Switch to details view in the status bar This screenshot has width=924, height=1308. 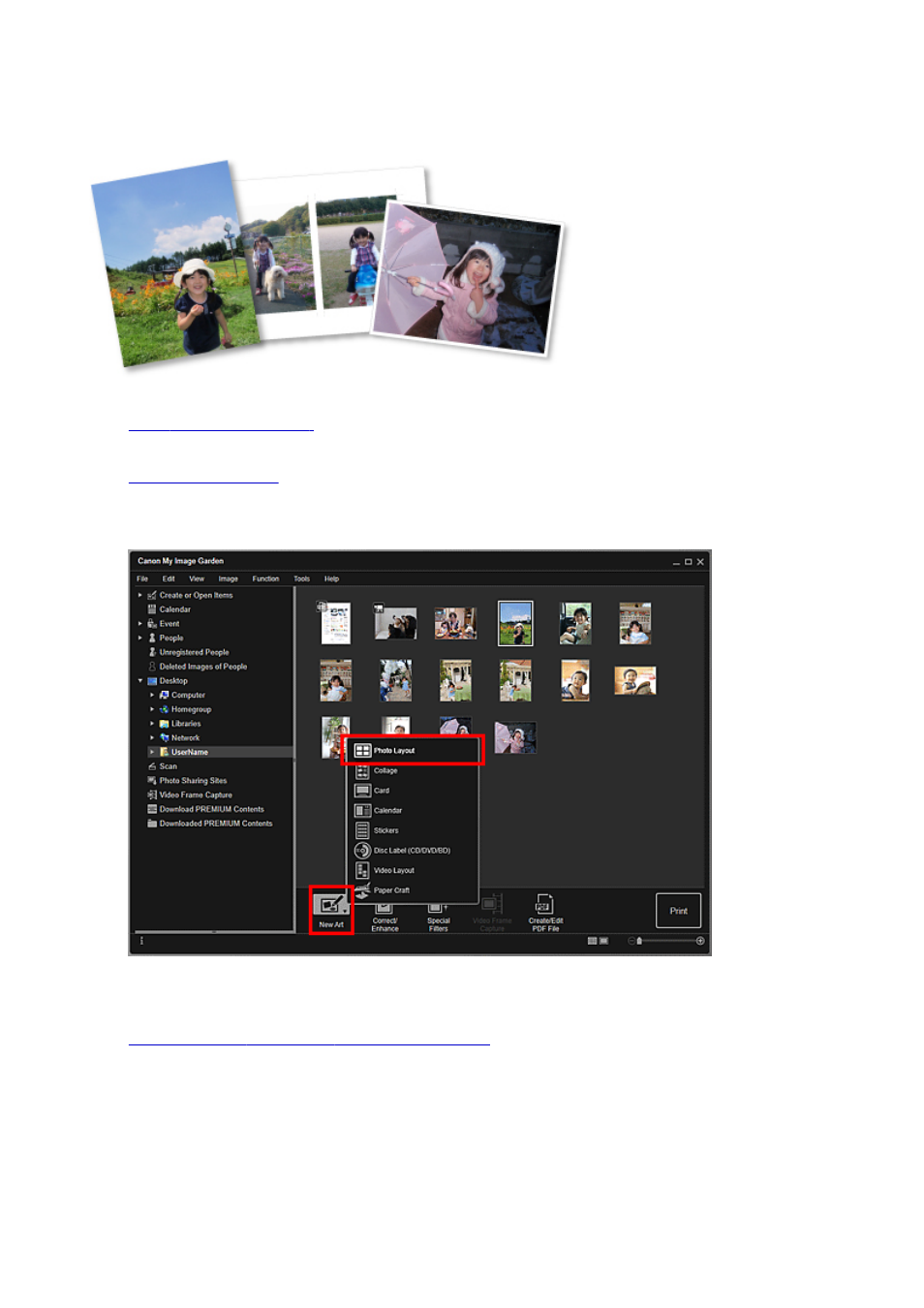pos(603,942)
